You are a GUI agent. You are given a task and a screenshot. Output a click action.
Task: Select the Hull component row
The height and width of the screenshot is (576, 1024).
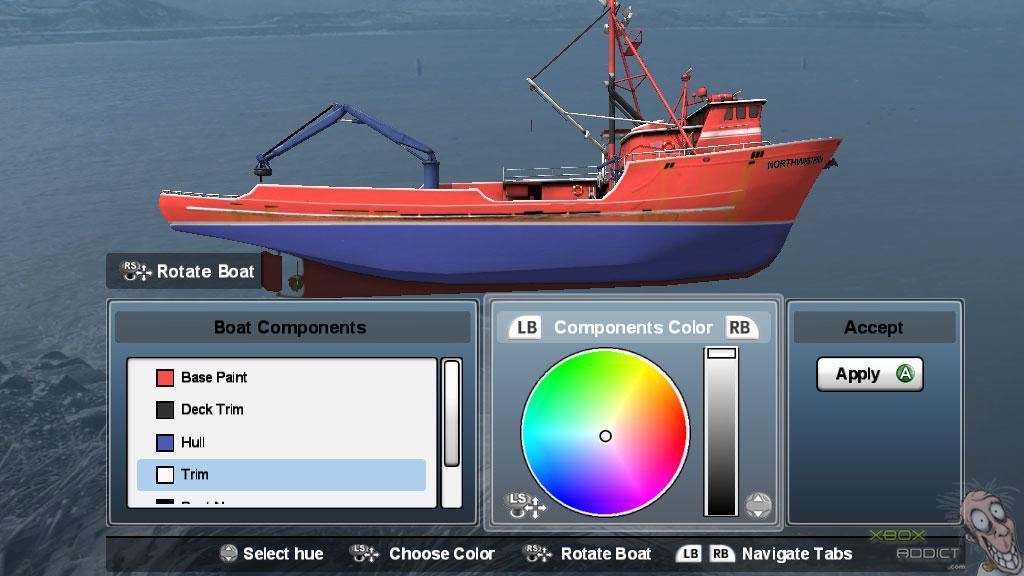point(281,442)
